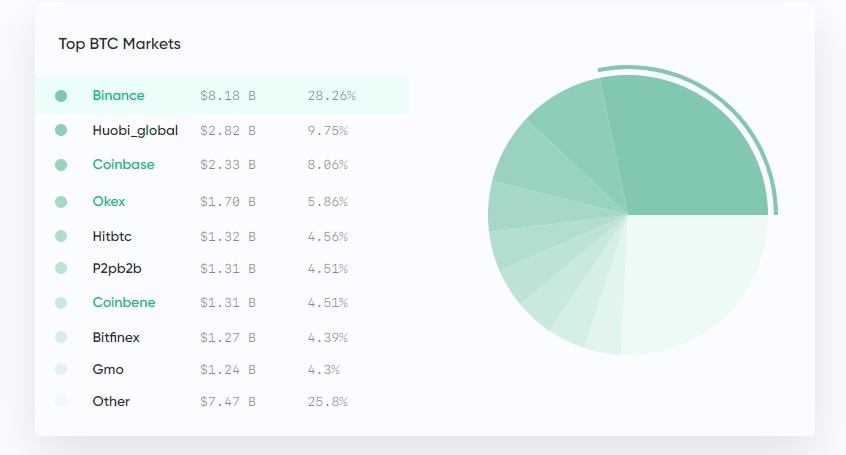Click the 28.26% Binance share
846x455 pixels.
point(332,96)
